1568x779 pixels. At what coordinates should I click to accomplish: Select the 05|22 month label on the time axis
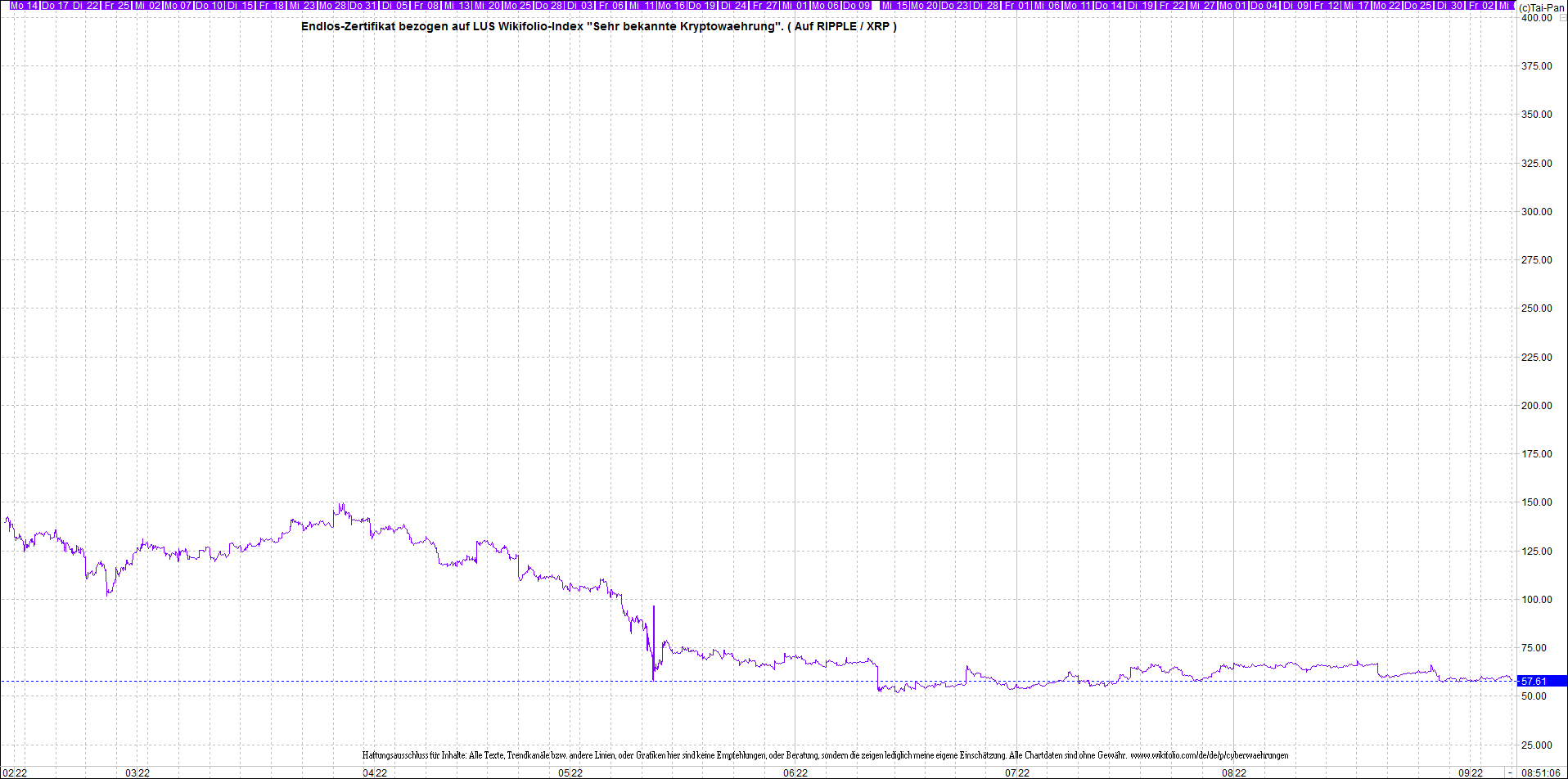click(x=570, y=772)
